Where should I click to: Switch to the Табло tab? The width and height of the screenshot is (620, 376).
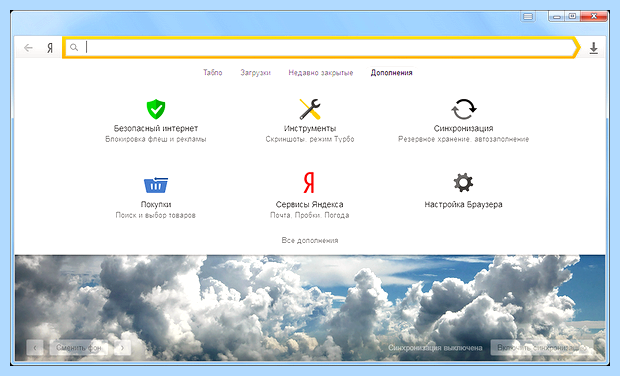click(x=213, y=72)
